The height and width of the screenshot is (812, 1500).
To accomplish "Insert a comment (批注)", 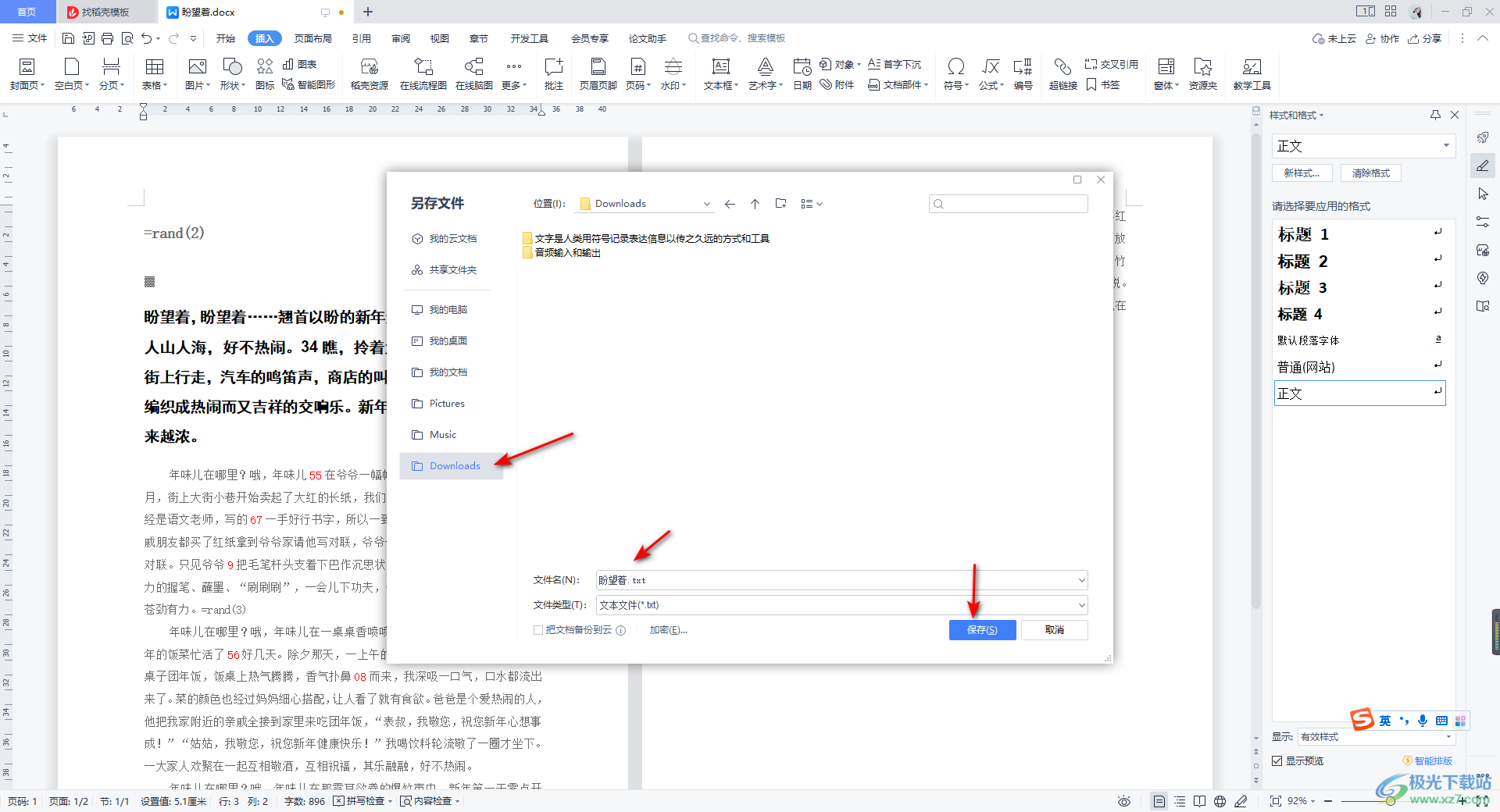I will 554,74.
